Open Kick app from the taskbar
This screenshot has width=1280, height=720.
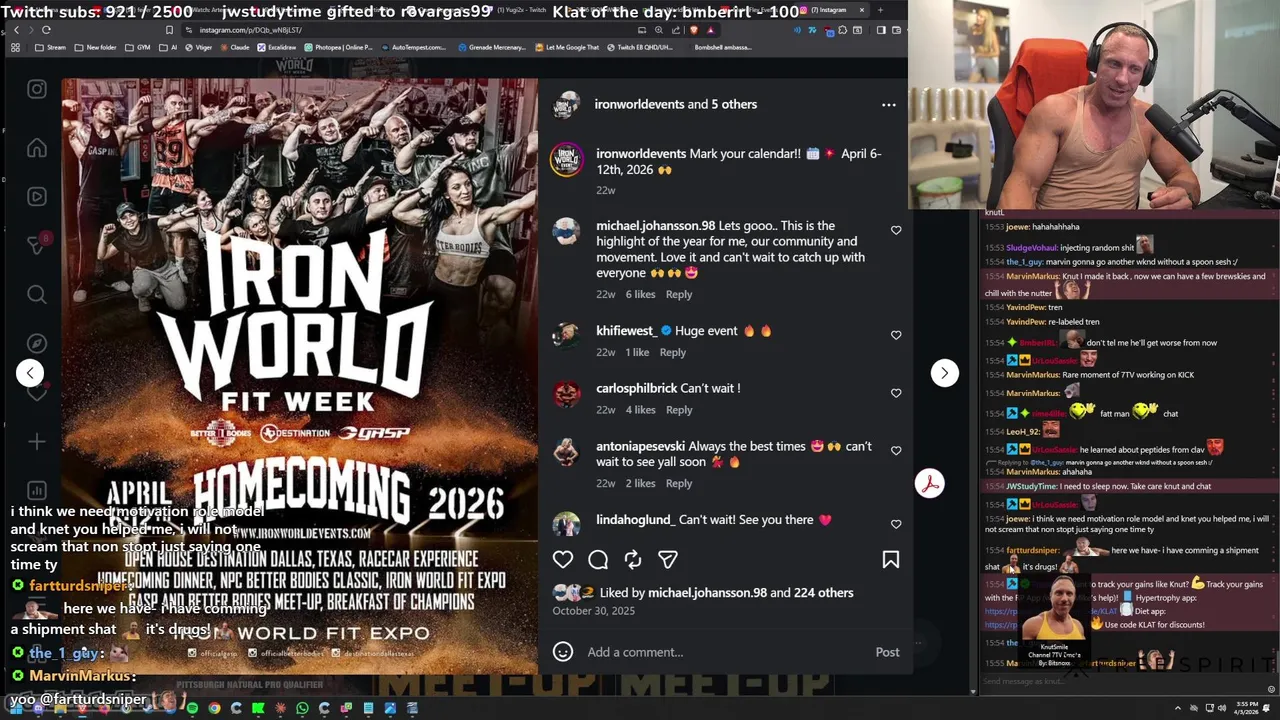[x=258, y=708]
